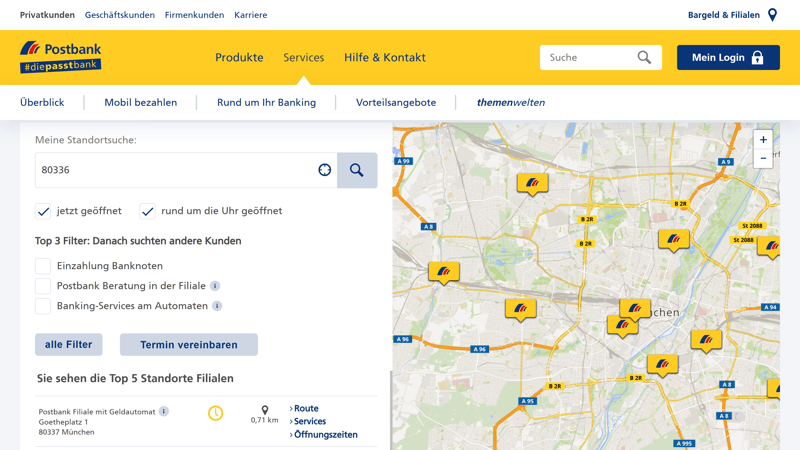Screen dimensions: 800x450
Task: Zoom in on the map
Action: (x=763, y=140)
